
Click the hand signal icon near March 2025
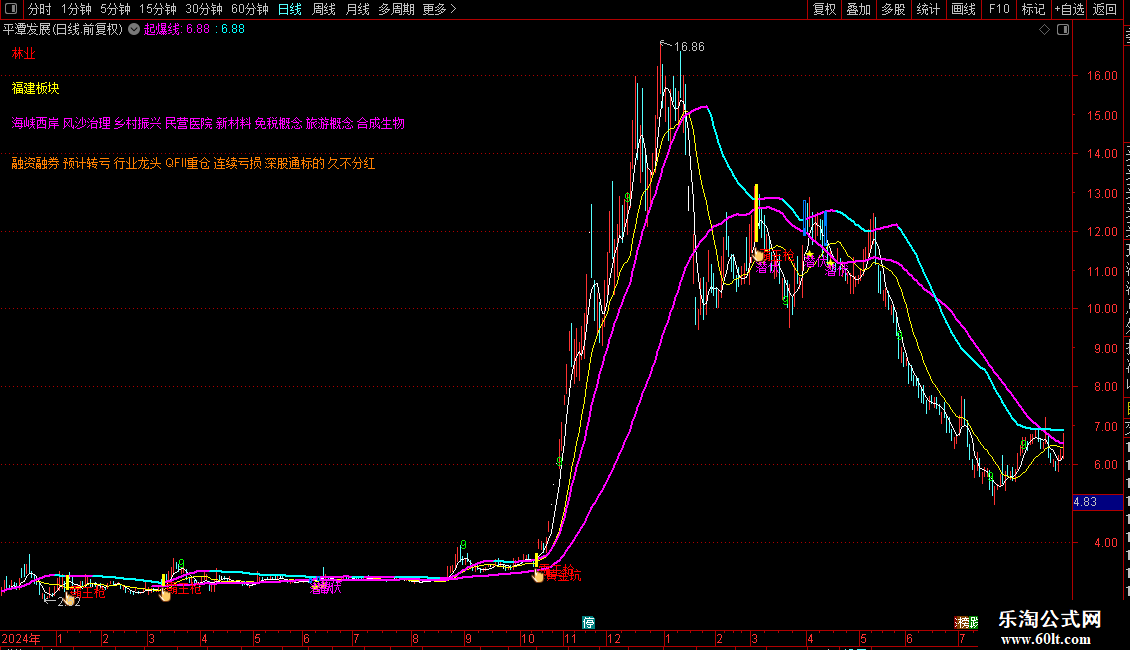(758, 255)
